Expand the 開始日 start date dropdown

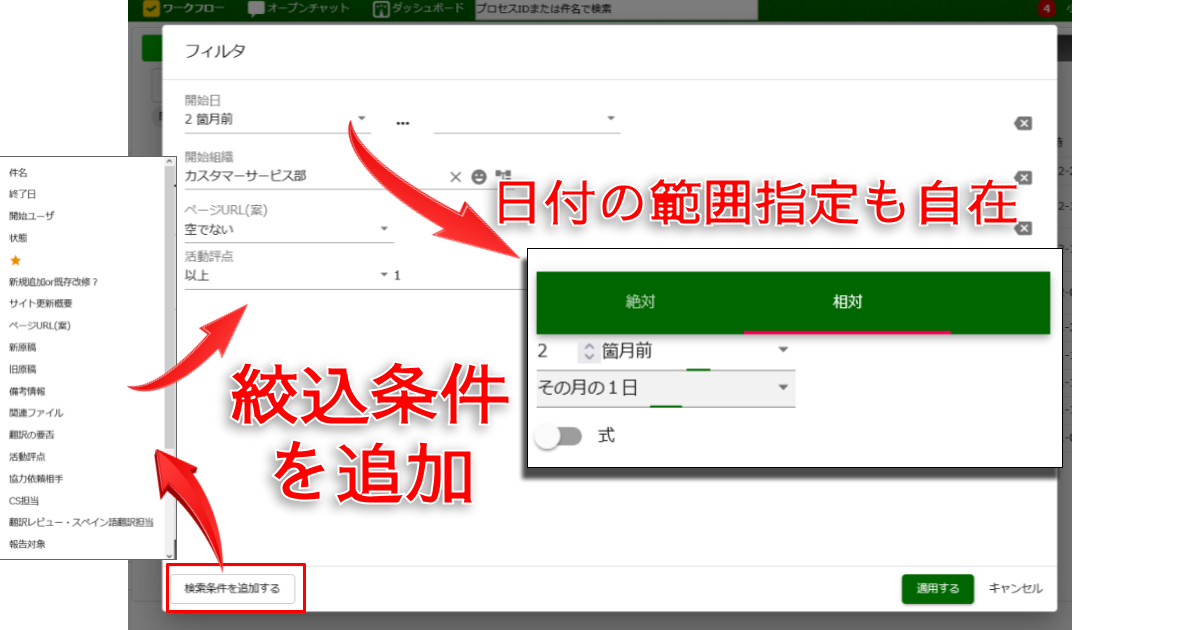pos(362,119)
